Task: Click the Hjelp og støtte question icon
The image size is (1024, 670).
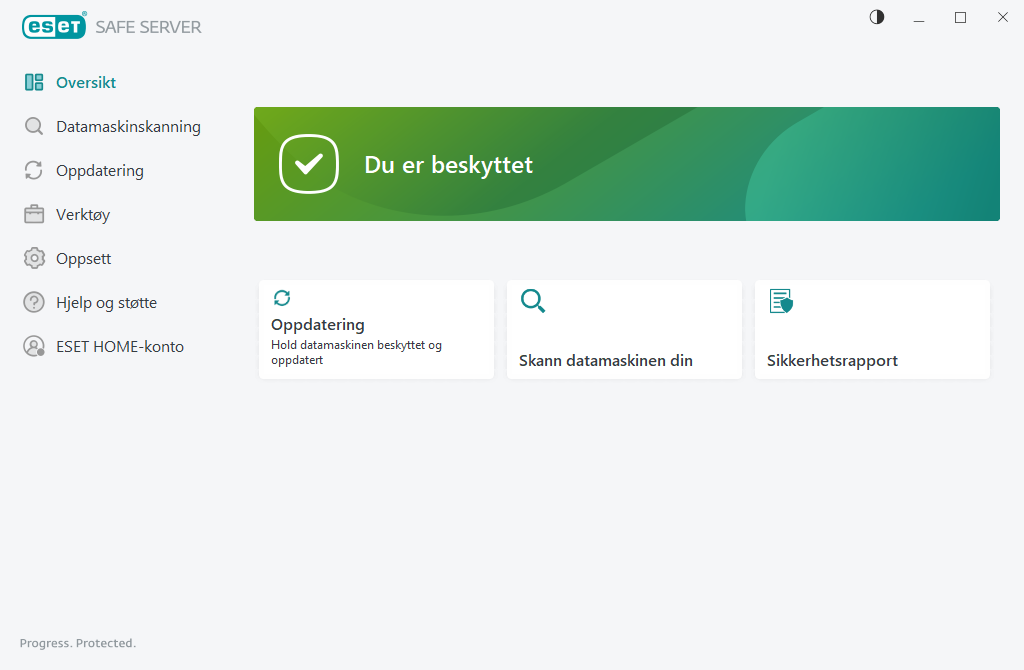Action: point(34,303)
